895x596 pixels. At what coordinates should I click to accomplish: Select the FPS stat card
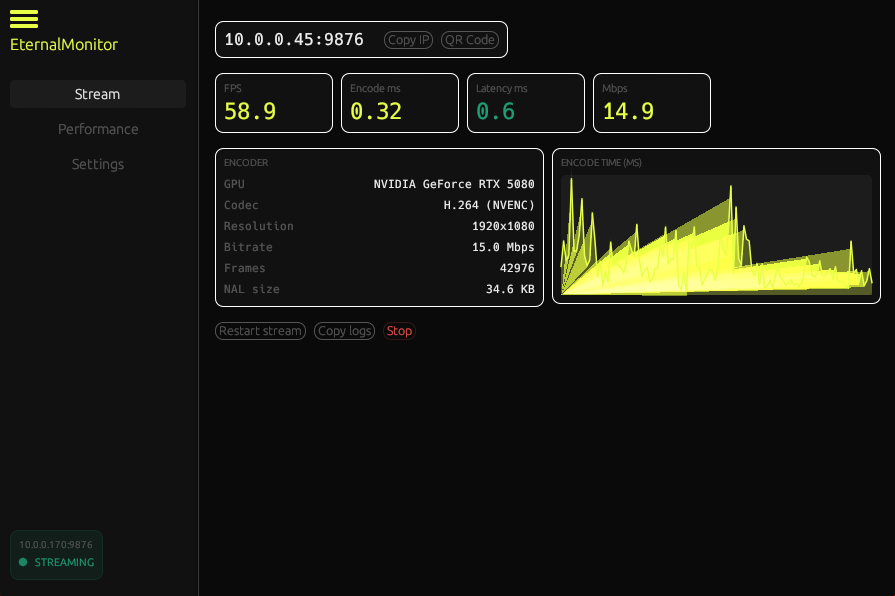coord(273,103)
